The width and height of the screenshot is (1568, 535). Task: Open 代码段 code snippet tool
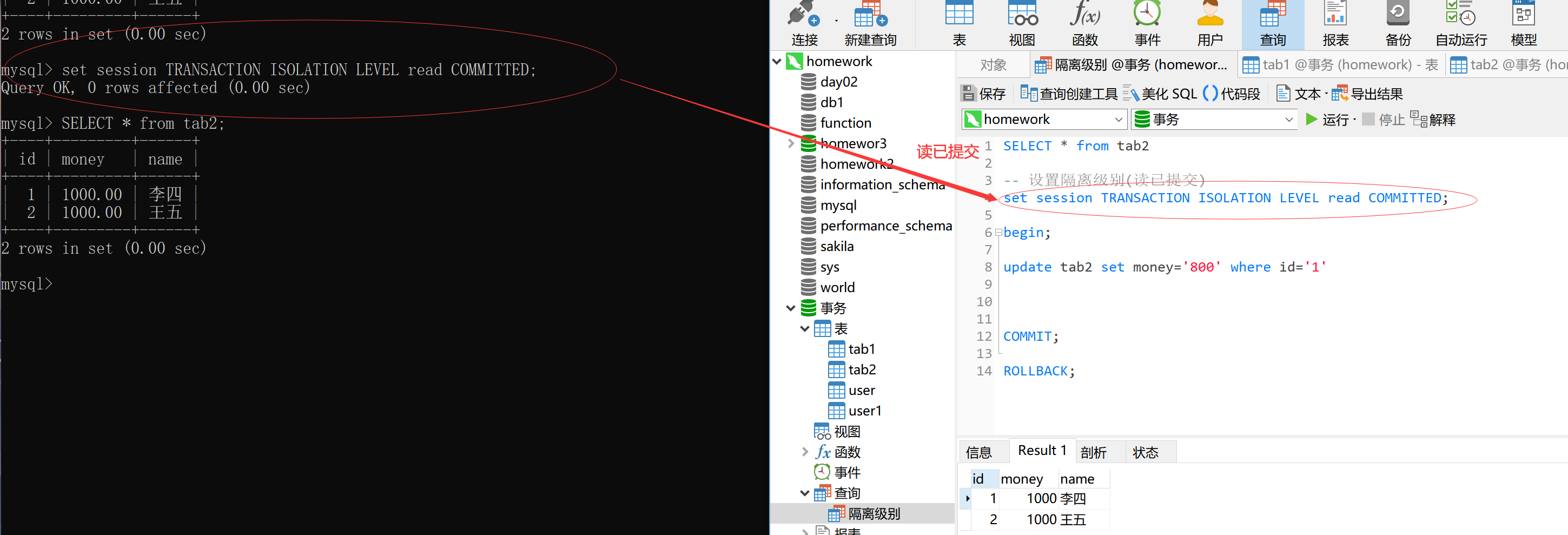[1232, 94]
